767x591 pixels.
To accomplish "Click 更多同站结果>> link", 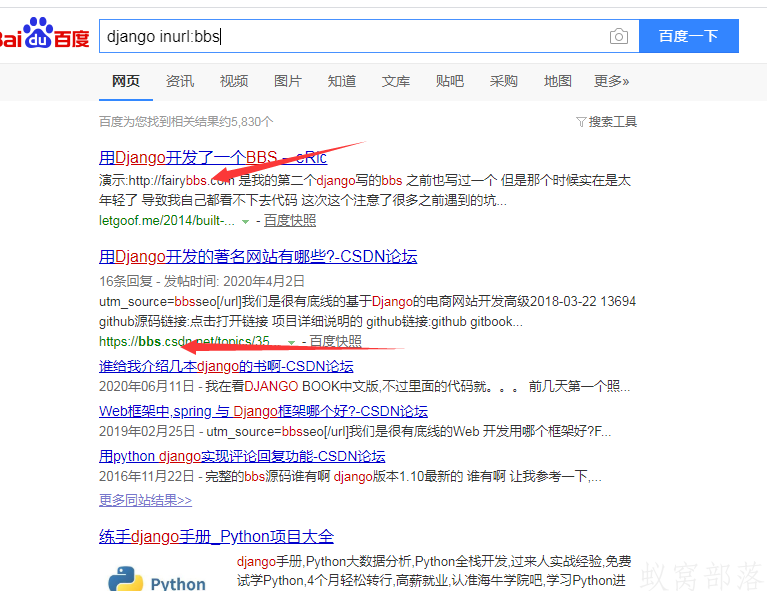I will coord(145,500).
